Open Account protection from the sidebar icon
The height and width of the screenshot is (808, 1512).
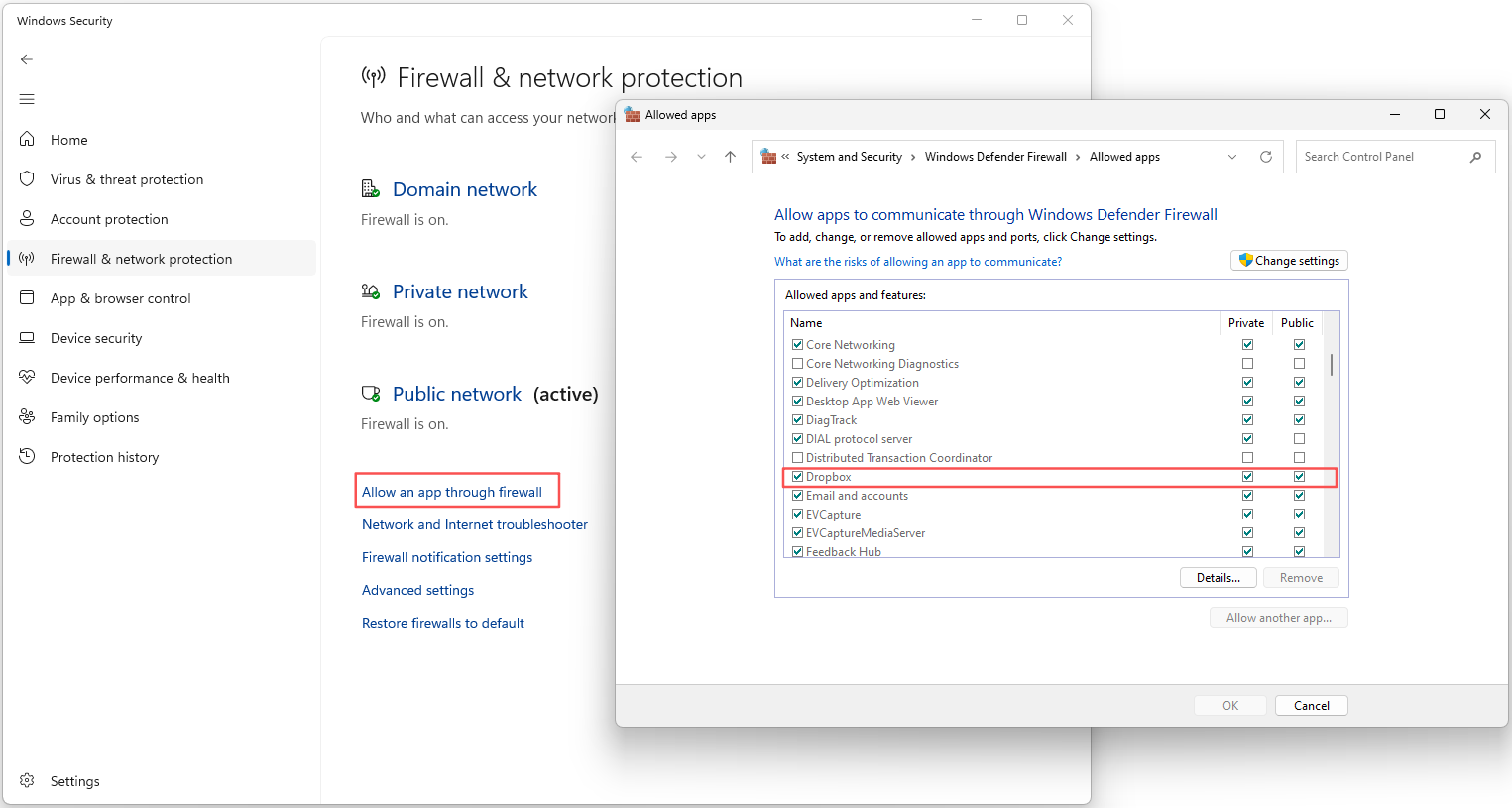(27, 218)
